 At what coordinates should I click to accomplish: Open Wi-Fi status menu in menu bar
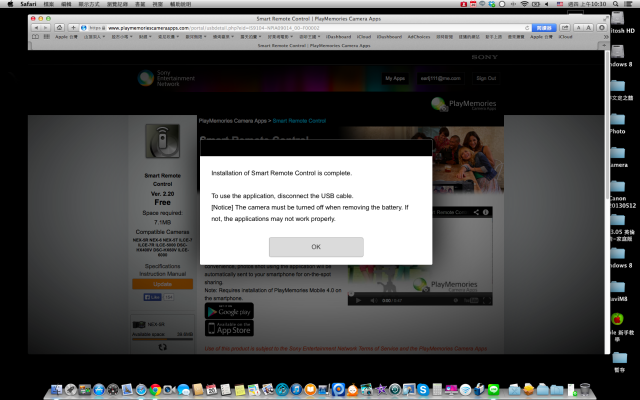pyautogui.click(x=524, y=4)
